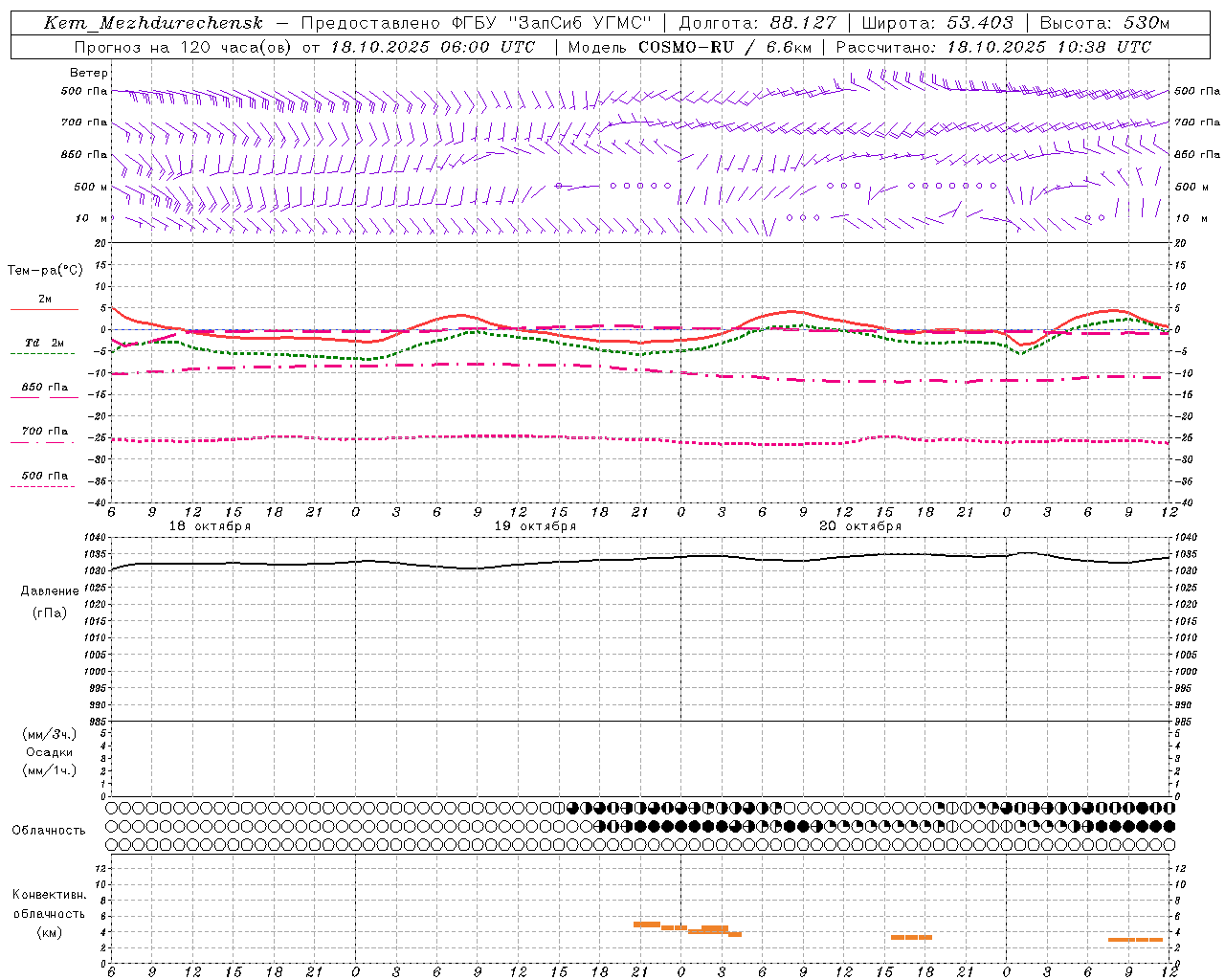Screen dimensions: 1225x980
Task: Select the dash-dot '700 гПа' temperature legend line
Action: coord(44,442)
